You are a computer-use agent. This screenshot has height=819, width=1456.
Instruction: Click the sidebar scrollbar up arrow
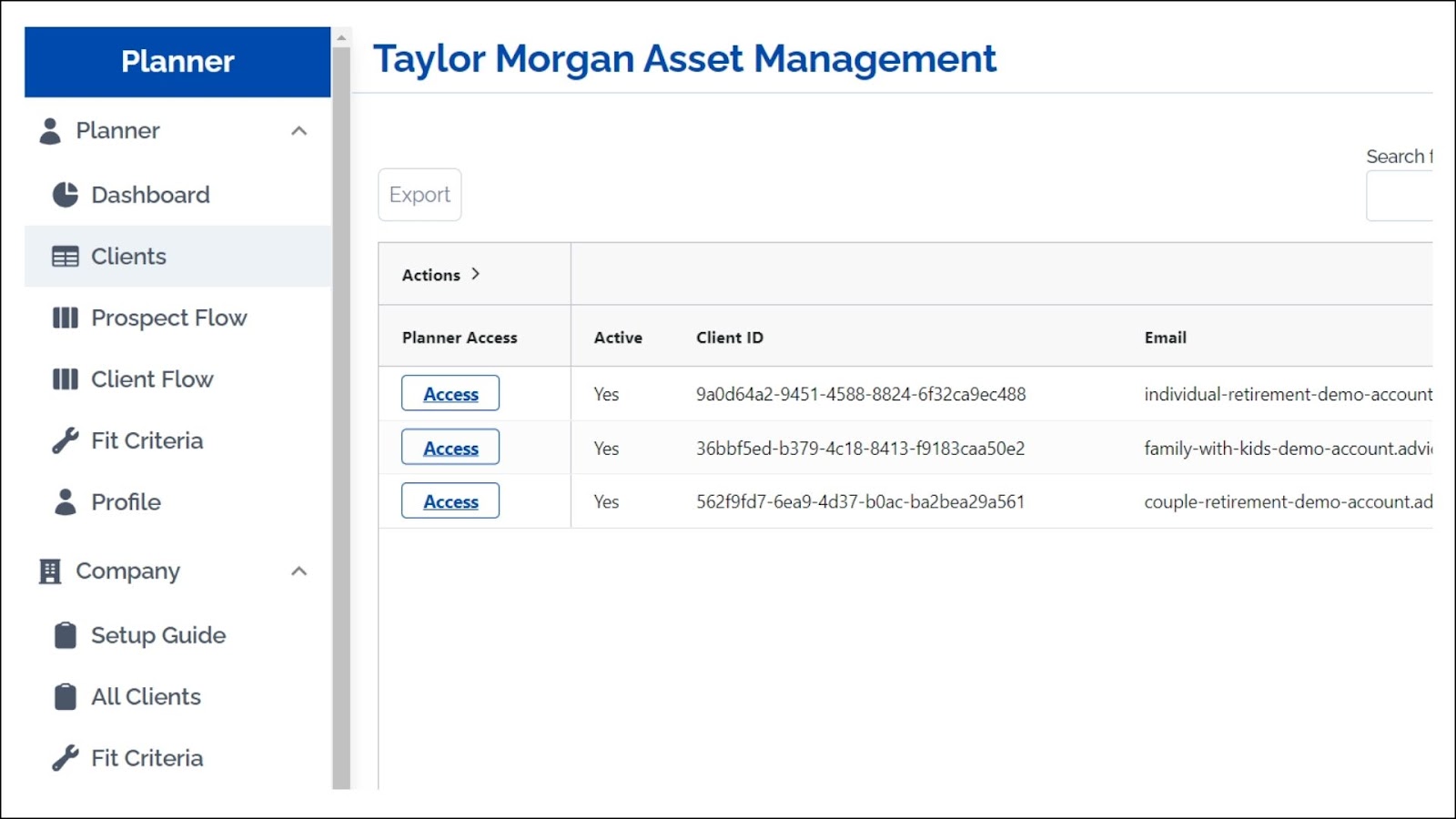(x=341, y=37)
